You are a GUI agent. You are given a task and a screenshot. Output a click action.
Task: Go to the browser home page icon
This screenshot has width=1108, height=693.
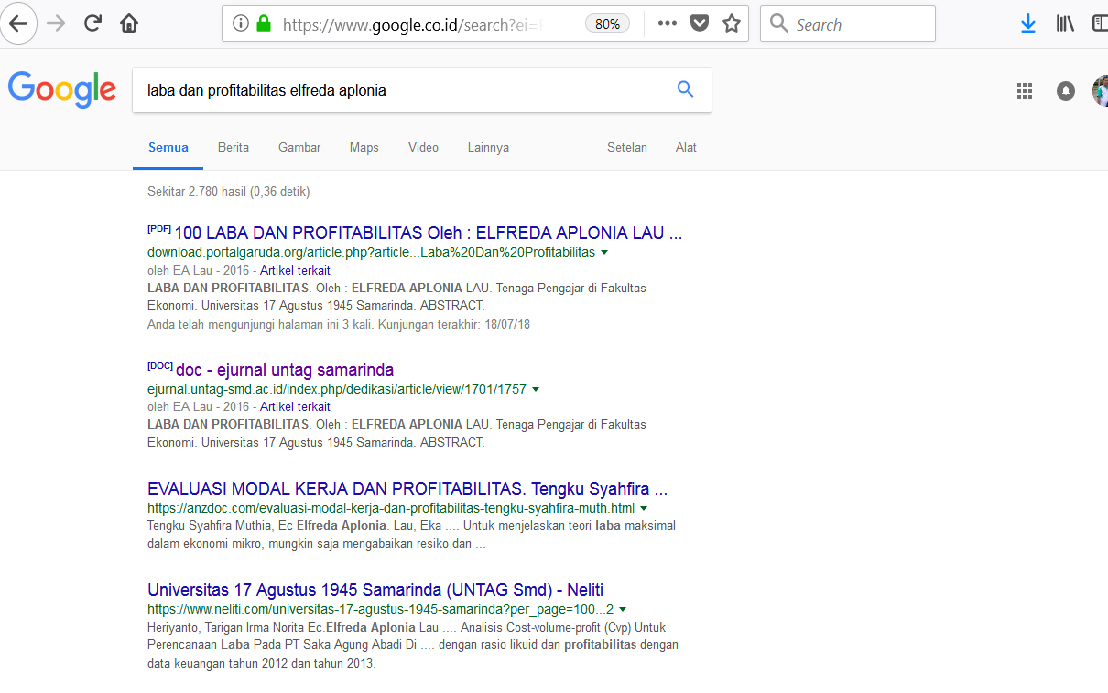click(128, 24)
